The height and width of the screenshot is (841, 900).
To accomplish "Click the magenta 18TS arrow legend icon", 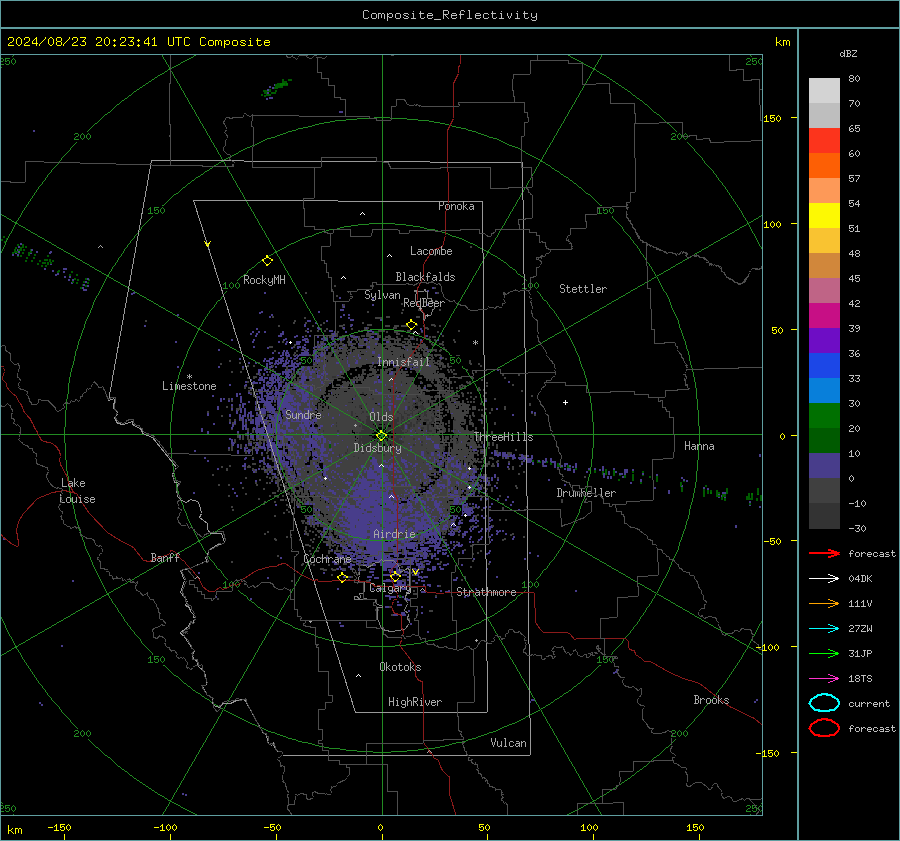I will coord(824,679).
